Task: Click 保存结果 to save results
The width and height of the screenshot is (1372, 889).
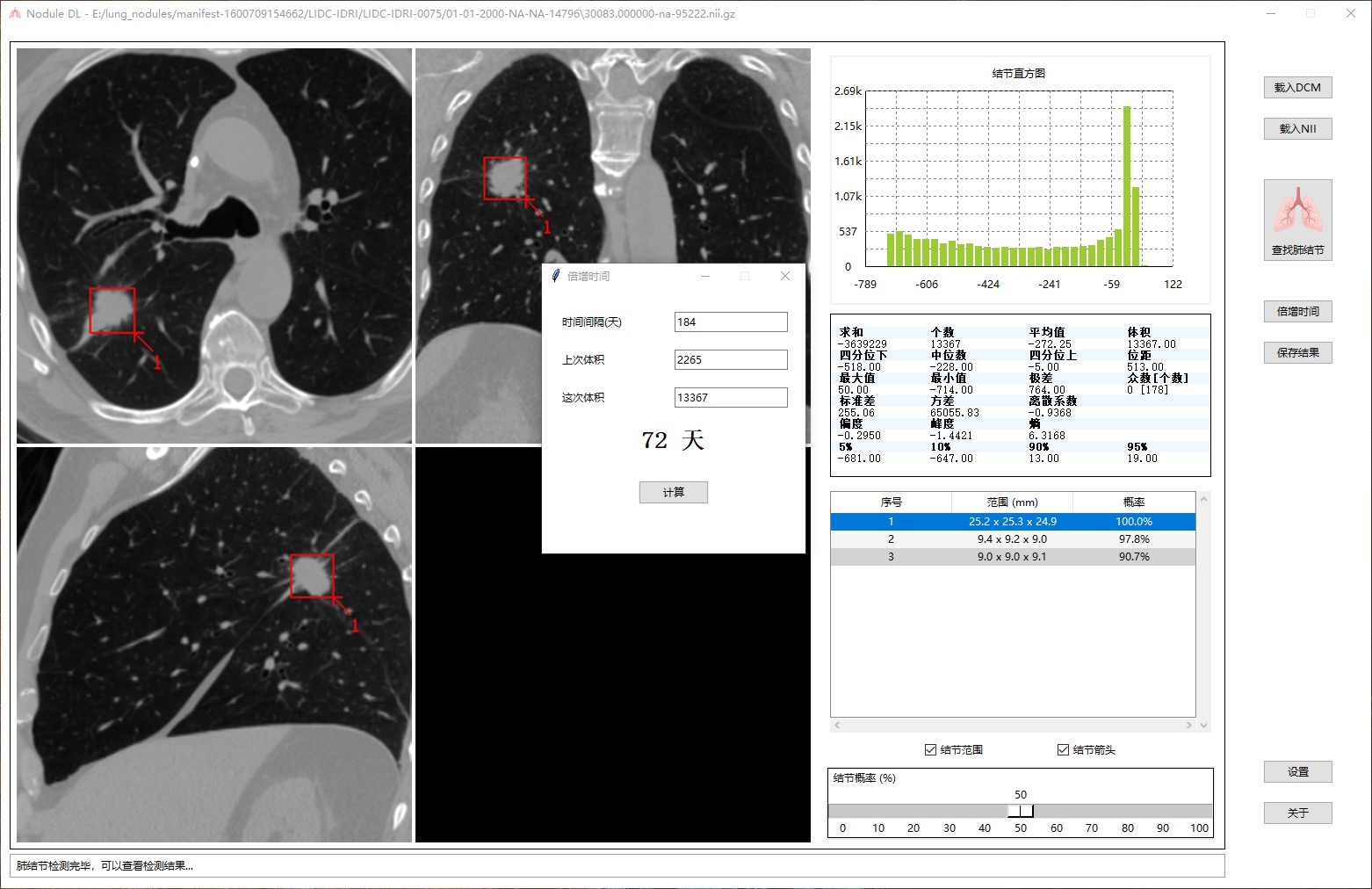Action: coord(1297,352)
